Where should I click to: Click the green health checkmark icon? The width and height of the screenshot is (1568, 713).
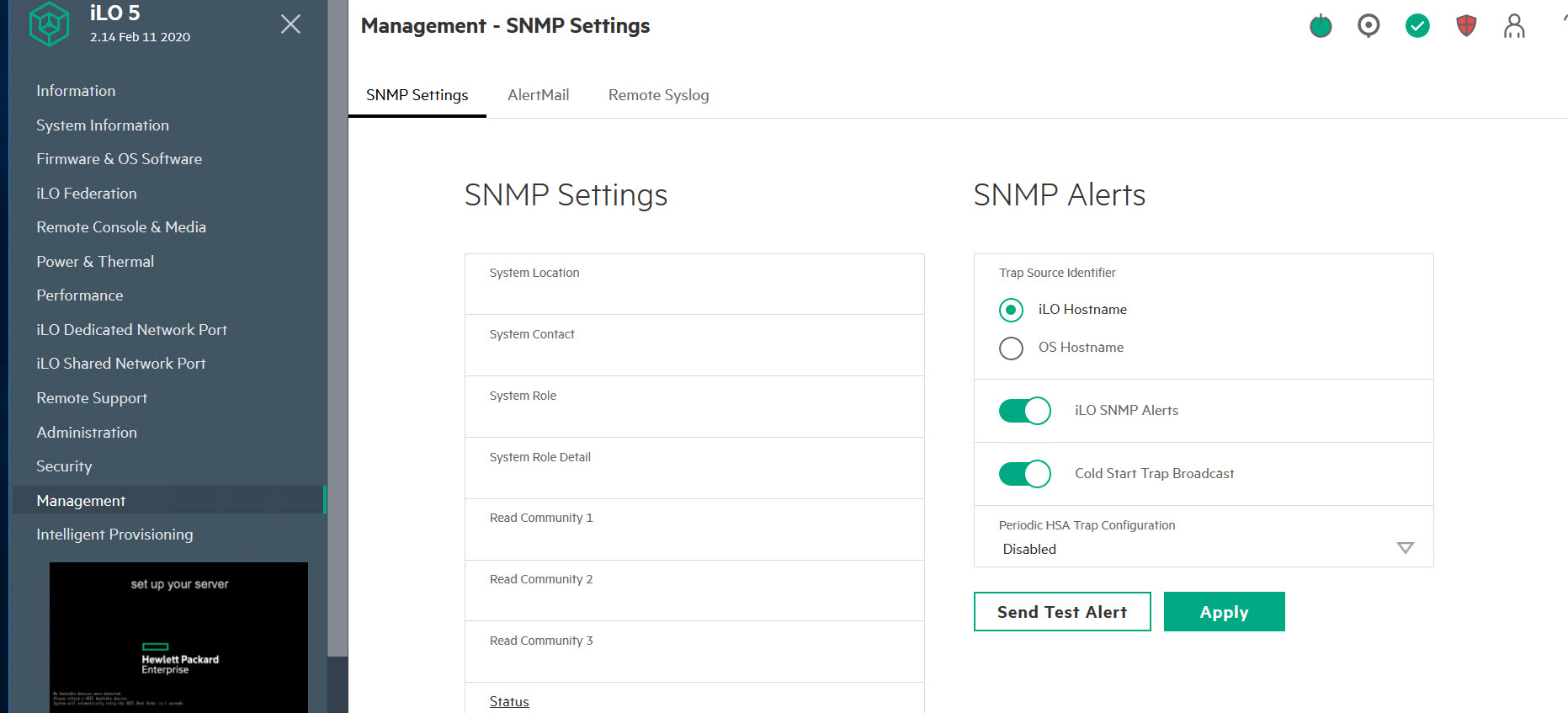click(1417, 26)
